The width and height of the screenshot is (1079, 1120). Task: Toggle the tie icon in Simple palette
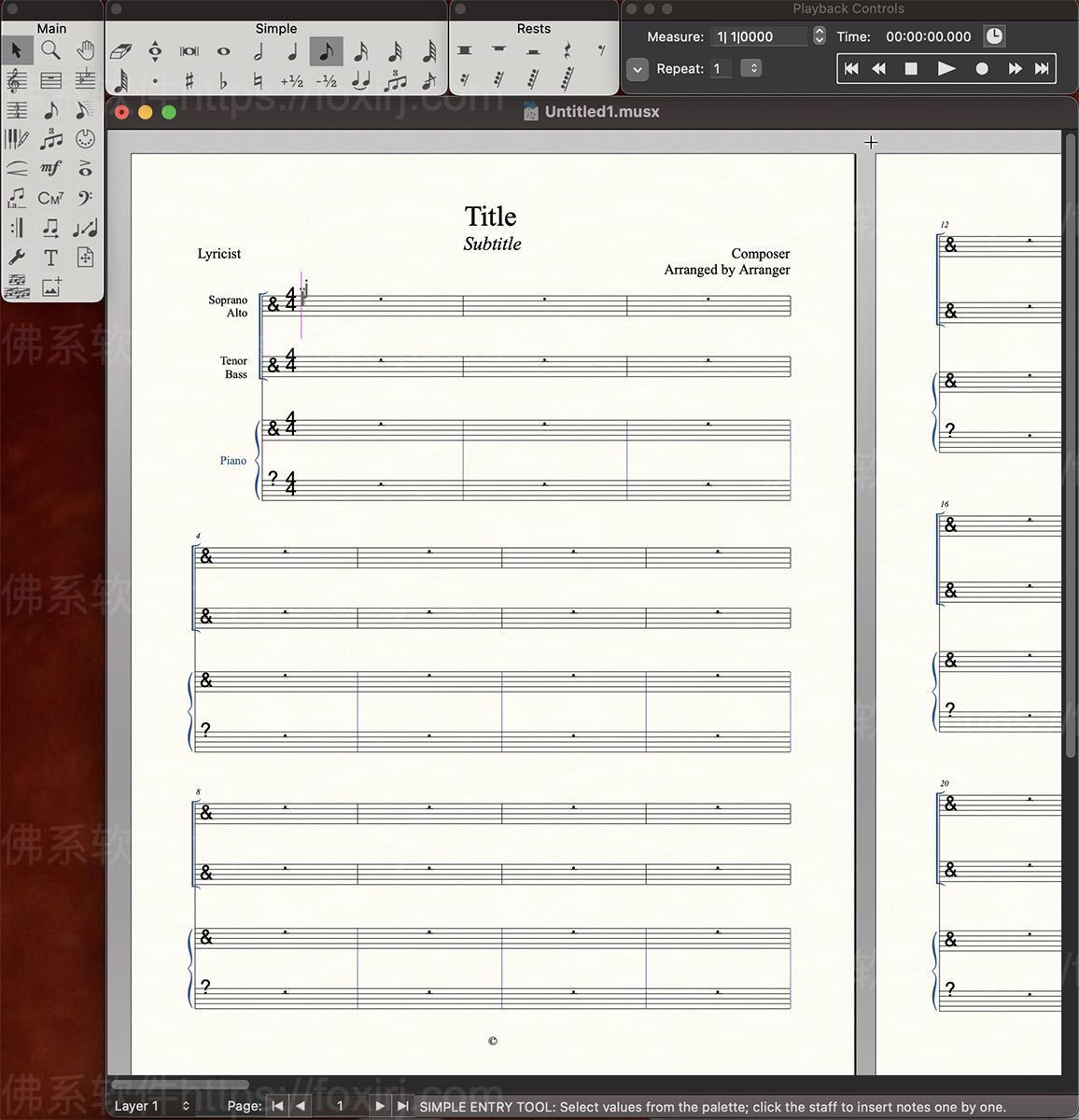(361, 81)
